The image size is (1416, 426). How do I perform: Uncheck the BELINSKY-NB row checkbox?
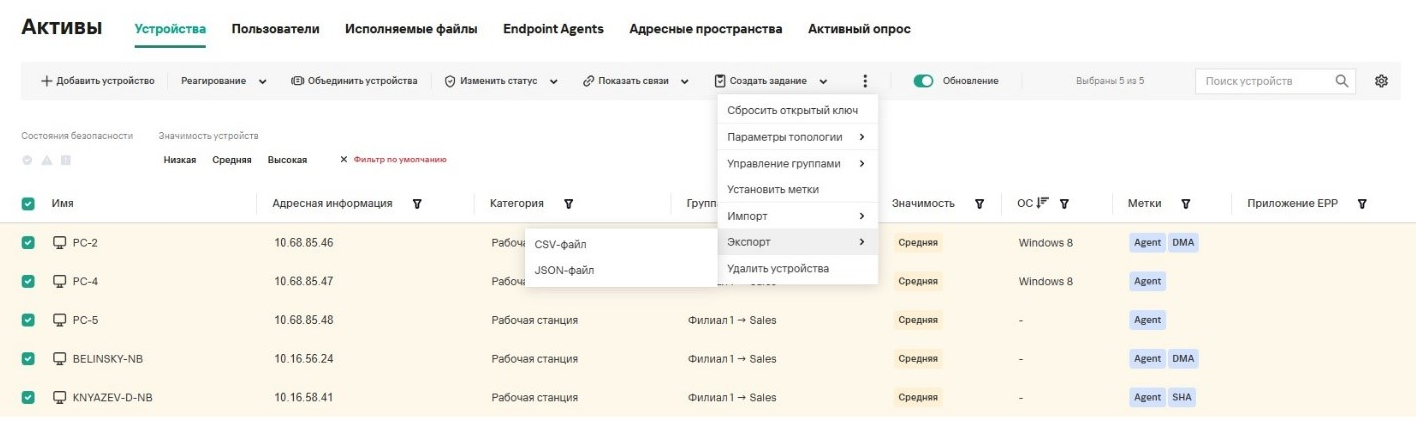(x=28, y=359)
